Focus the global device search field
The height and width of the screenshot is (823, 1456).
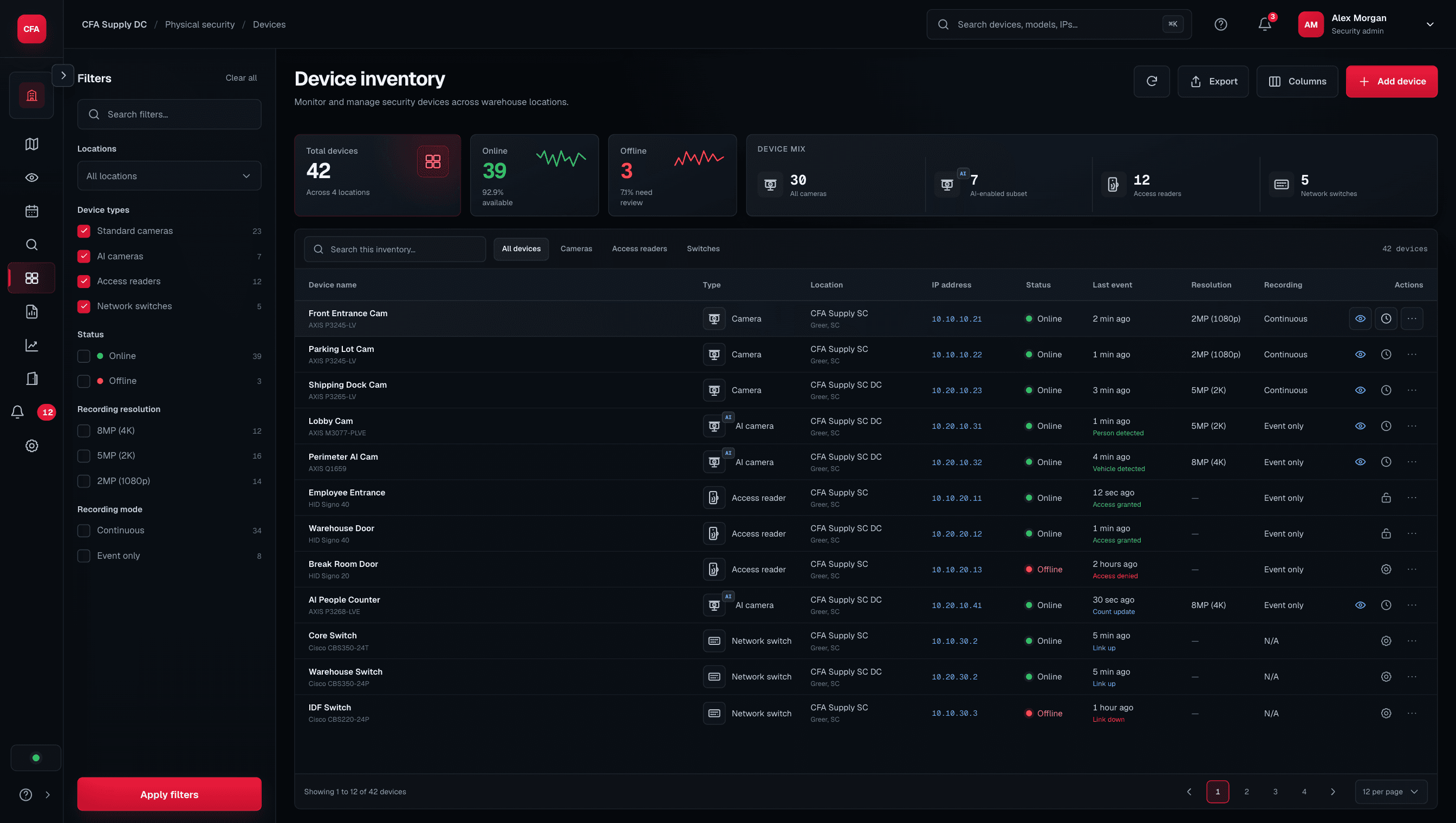(x=1058, y=24)
